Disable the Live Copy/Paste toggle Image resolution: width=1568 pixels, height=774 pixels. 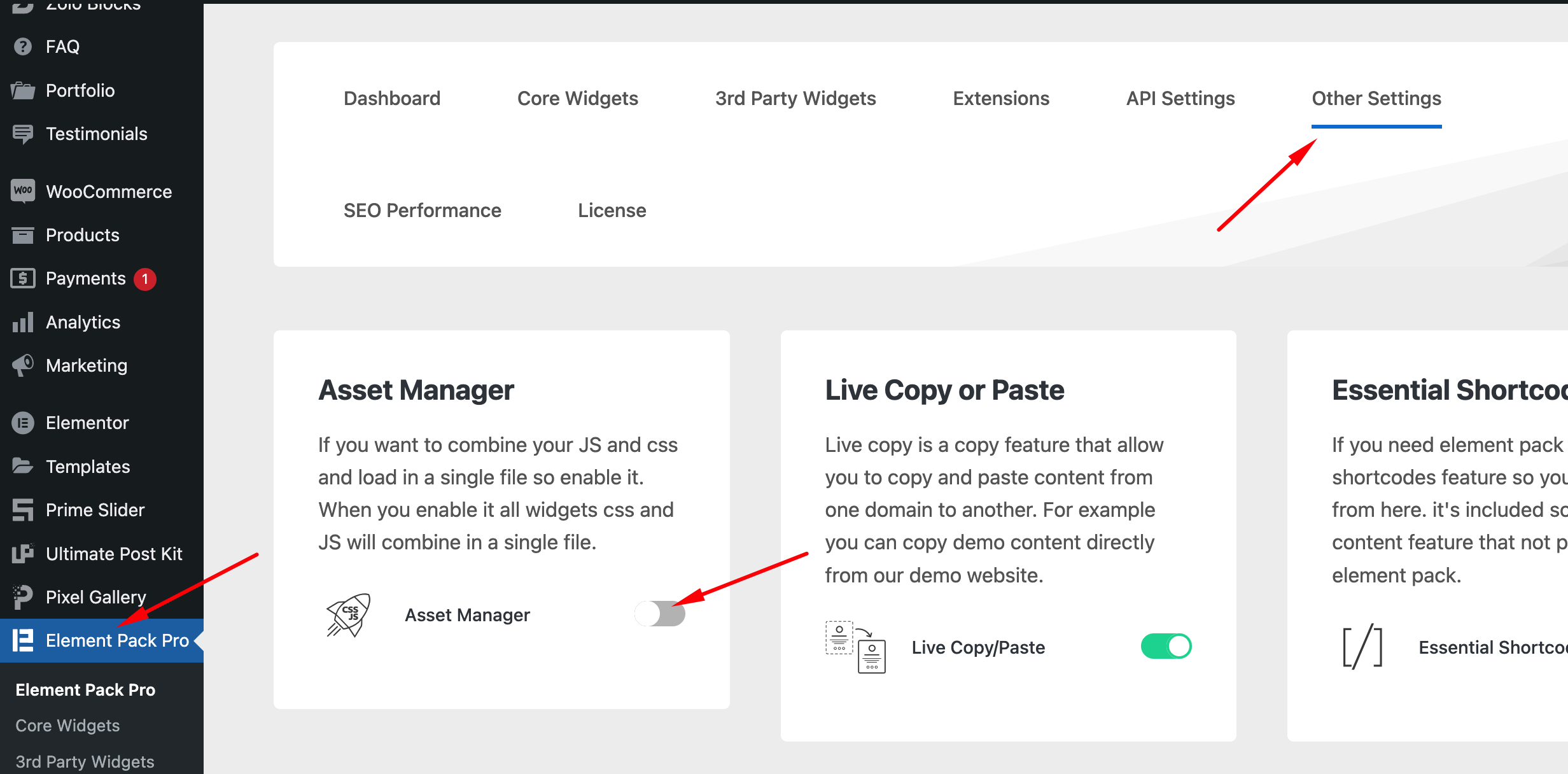tap(1166, 646)
